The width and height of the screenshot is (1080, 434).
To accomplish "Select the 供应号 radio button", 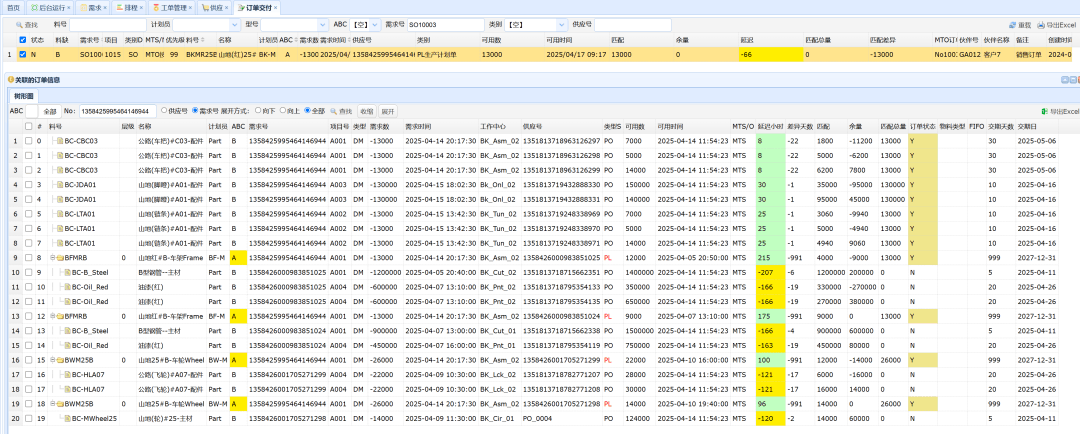I will 164,111.
